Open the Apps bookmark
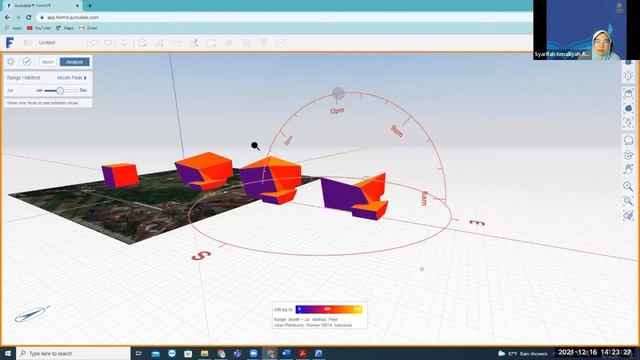 click(x=13, y=28)
